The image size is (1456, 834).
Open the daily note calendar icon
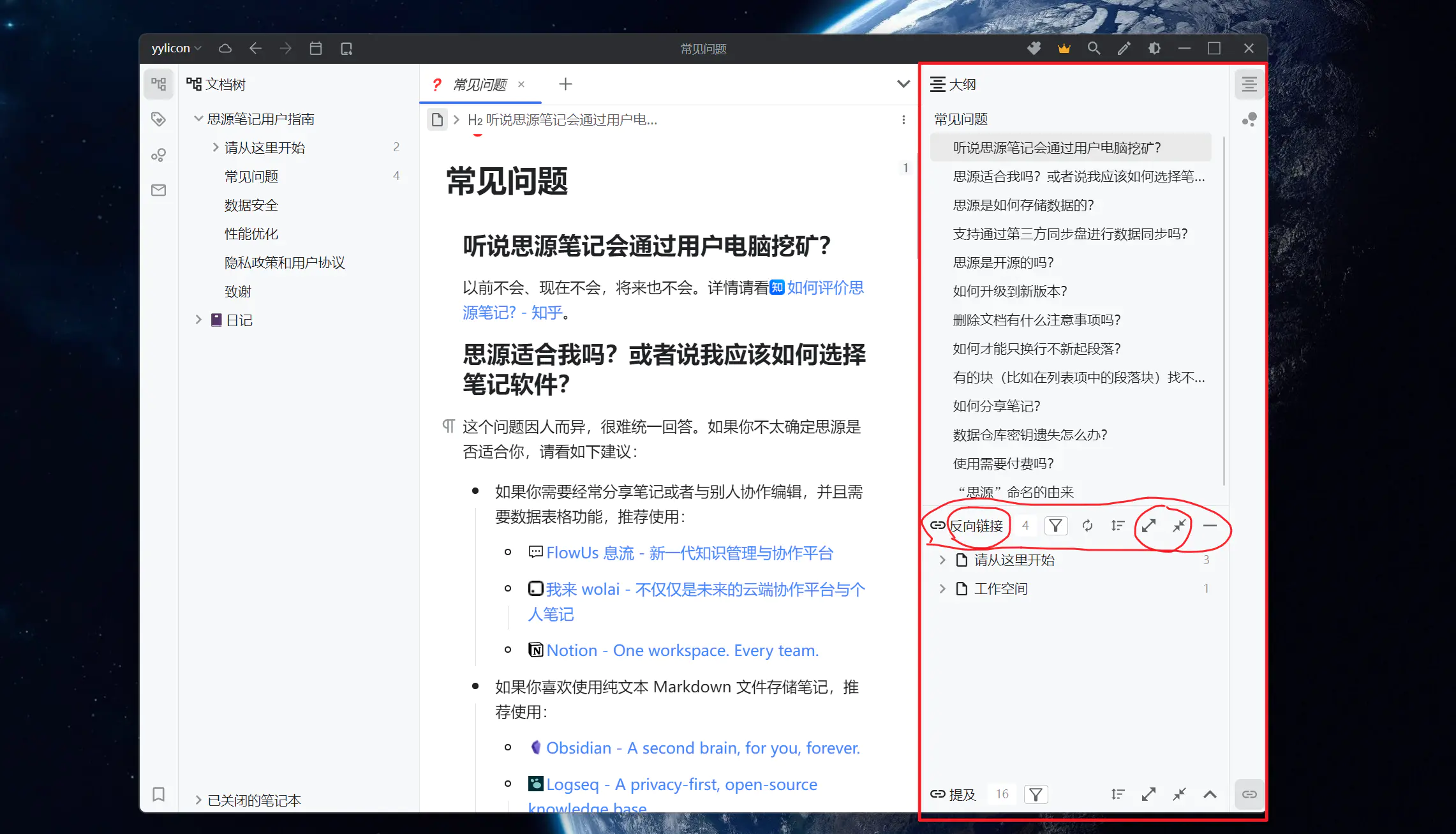coord(315,48)
